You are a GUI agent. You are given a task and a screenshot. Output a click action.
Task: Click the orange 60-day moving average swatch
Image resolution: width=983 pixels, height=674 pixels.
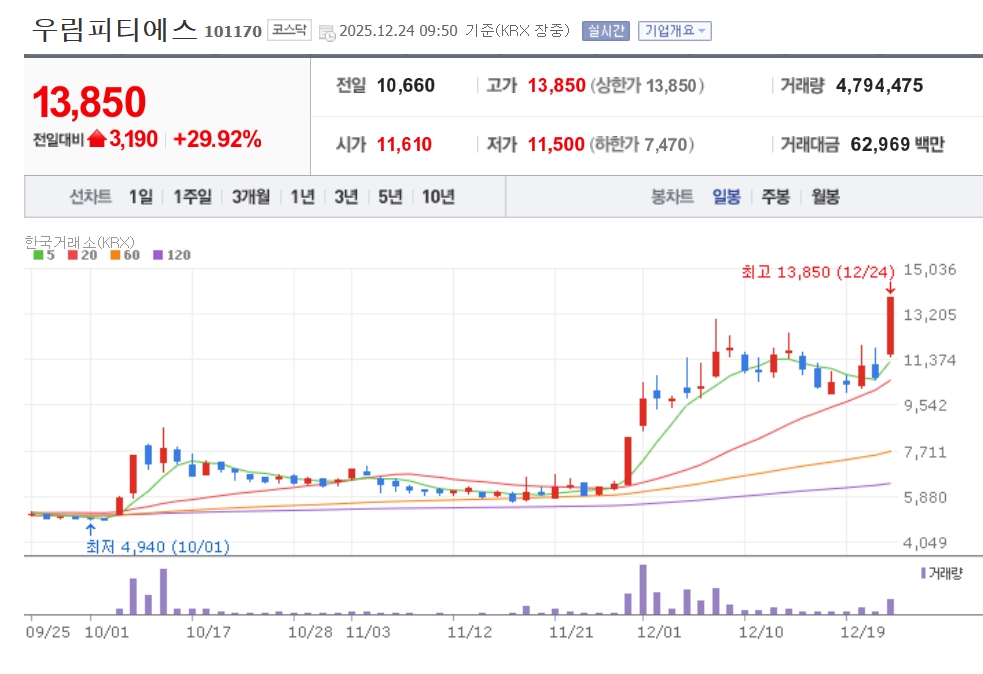pyautogui.click(x=115, y=255)
